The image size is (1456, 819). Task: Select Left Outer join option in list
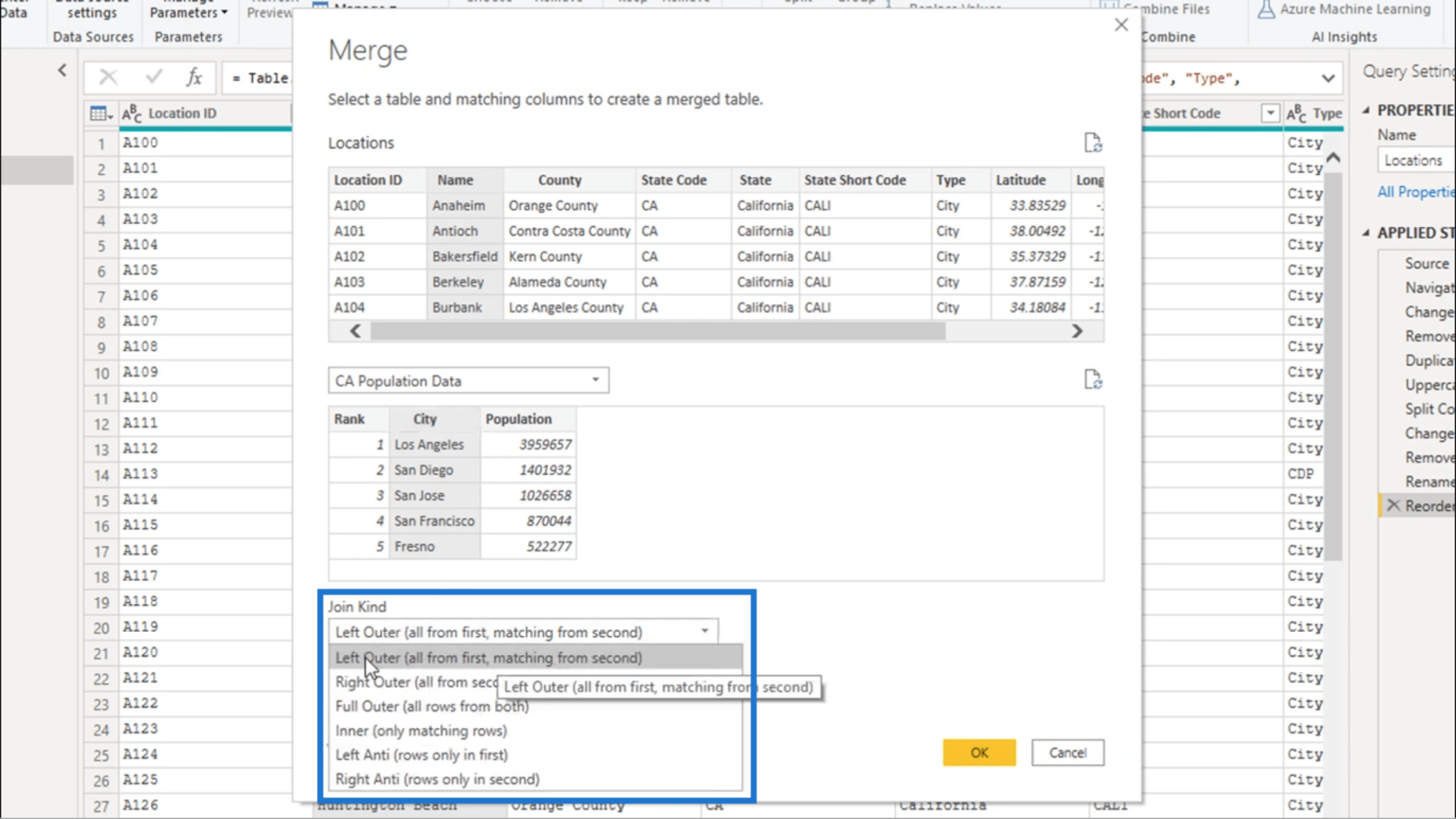(536, 658)
